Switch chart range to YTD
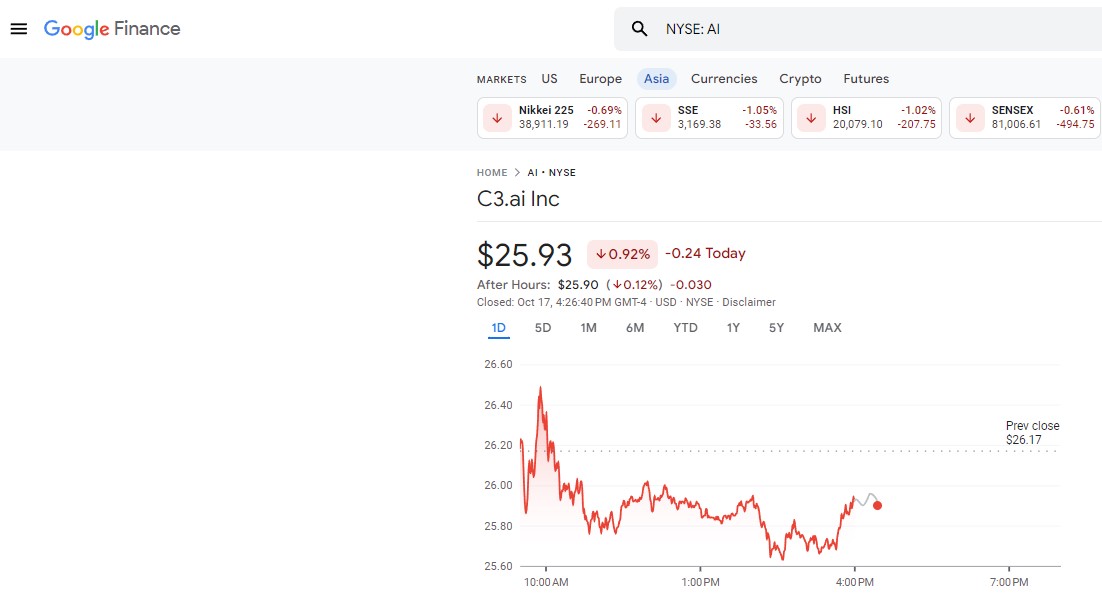Viewport: 1102px width, 599px height. (685, 328)
